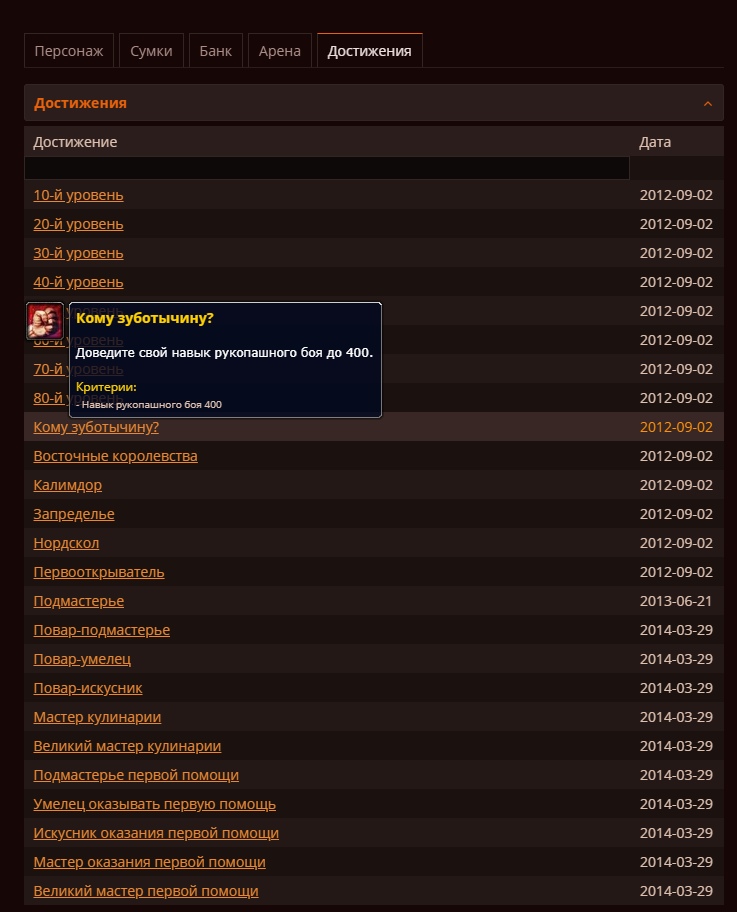Click the fist achievement icon in tooltip
This screenshot has width=737, height=912.
coord(45,320)
